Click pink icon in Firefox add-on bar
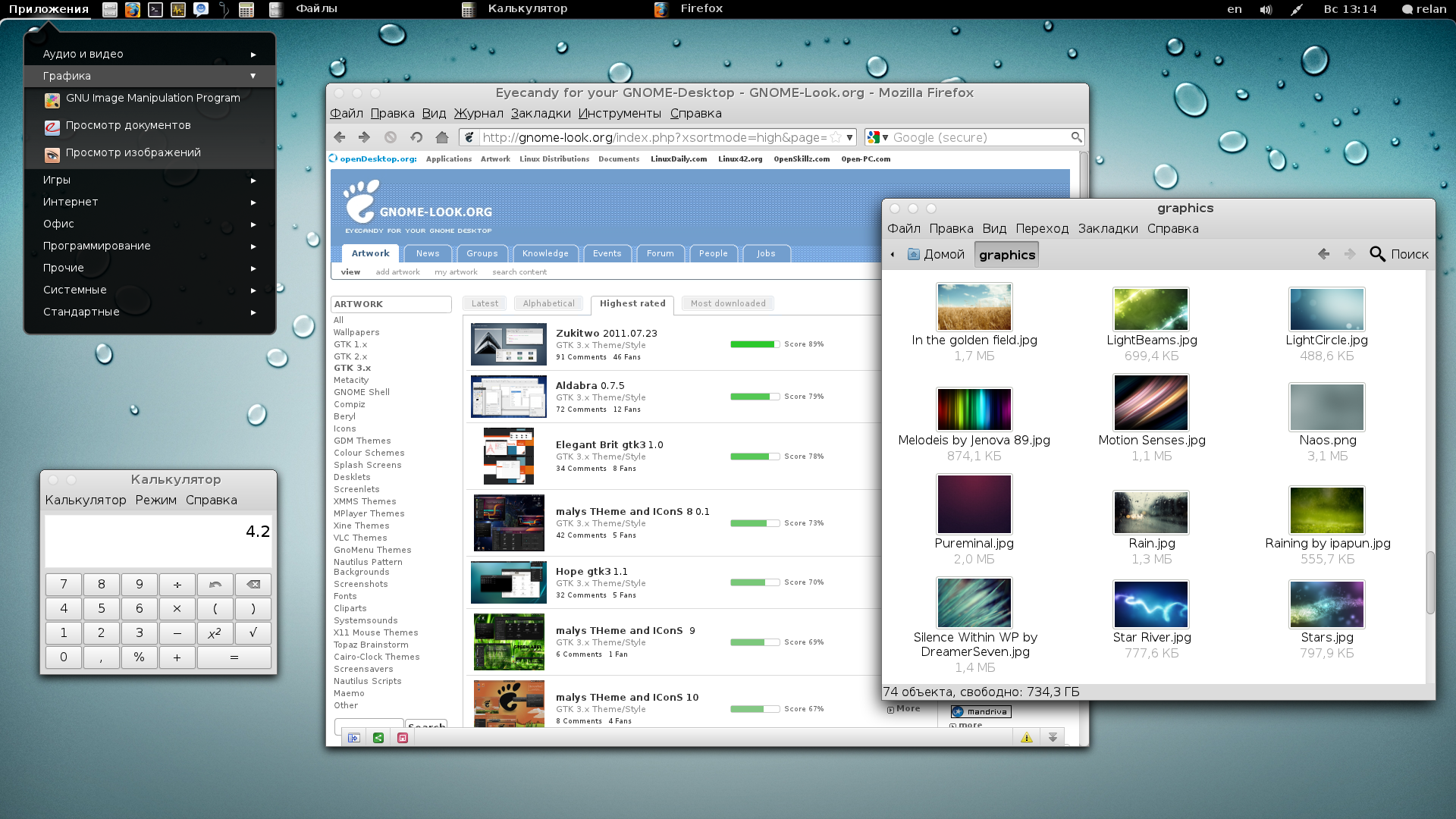This screenshot has width=1456, height=819. coord(403,738)
